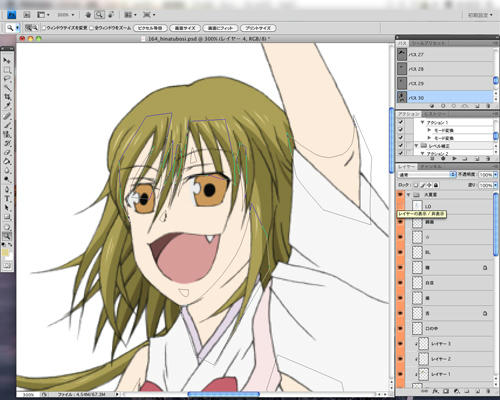The image size is (500, 400).
Task: Select the Rotate View tool
Action: point(111,15)
